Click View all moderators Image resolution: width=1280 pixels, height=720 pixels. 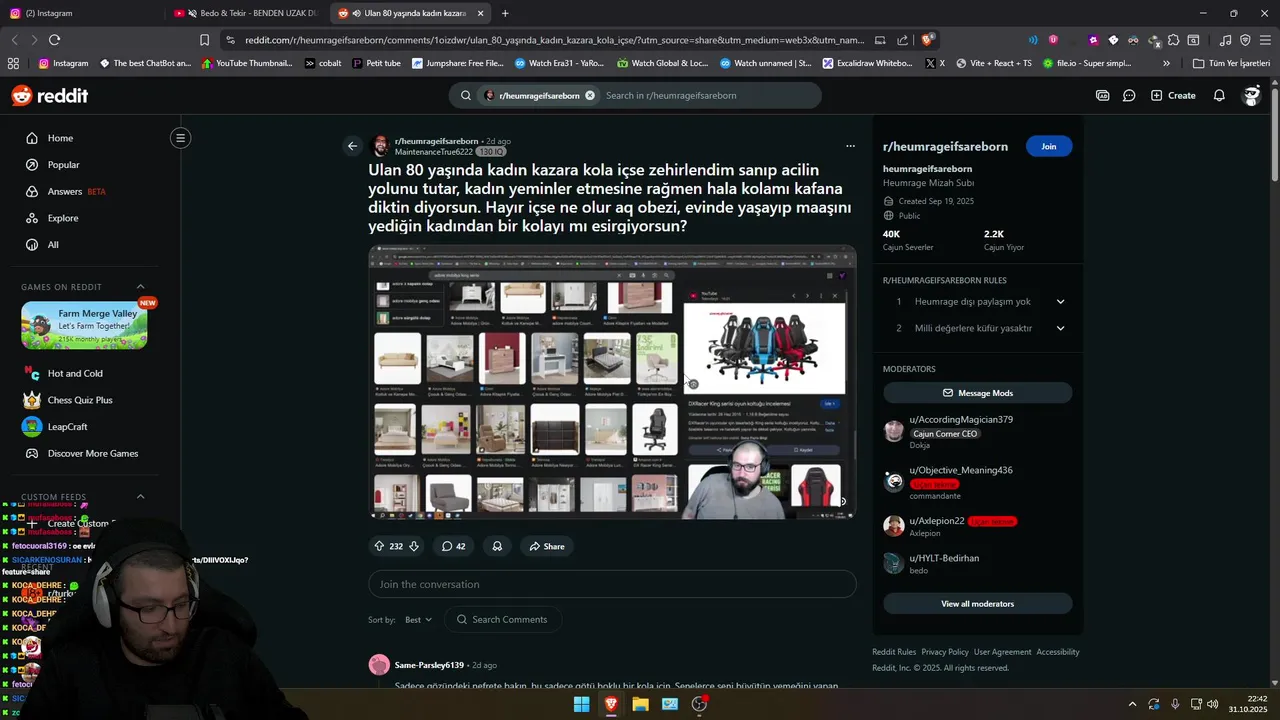977,604
